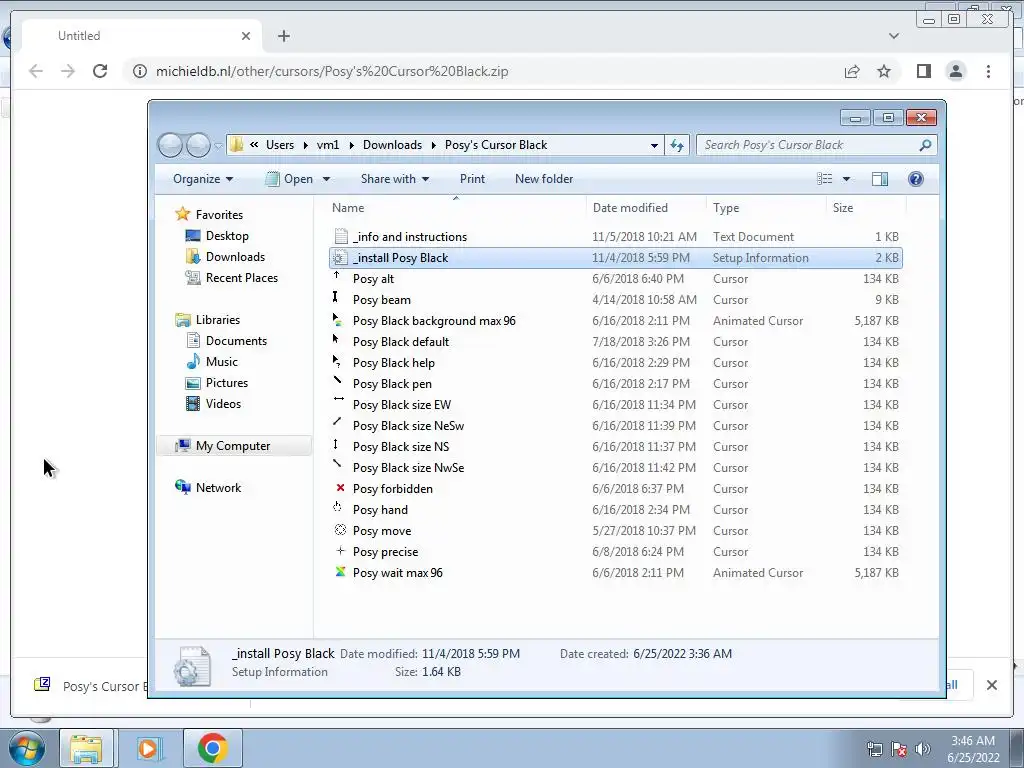
Task: Open the Chrome profile avatar
Action: click(x=955, y=71)
